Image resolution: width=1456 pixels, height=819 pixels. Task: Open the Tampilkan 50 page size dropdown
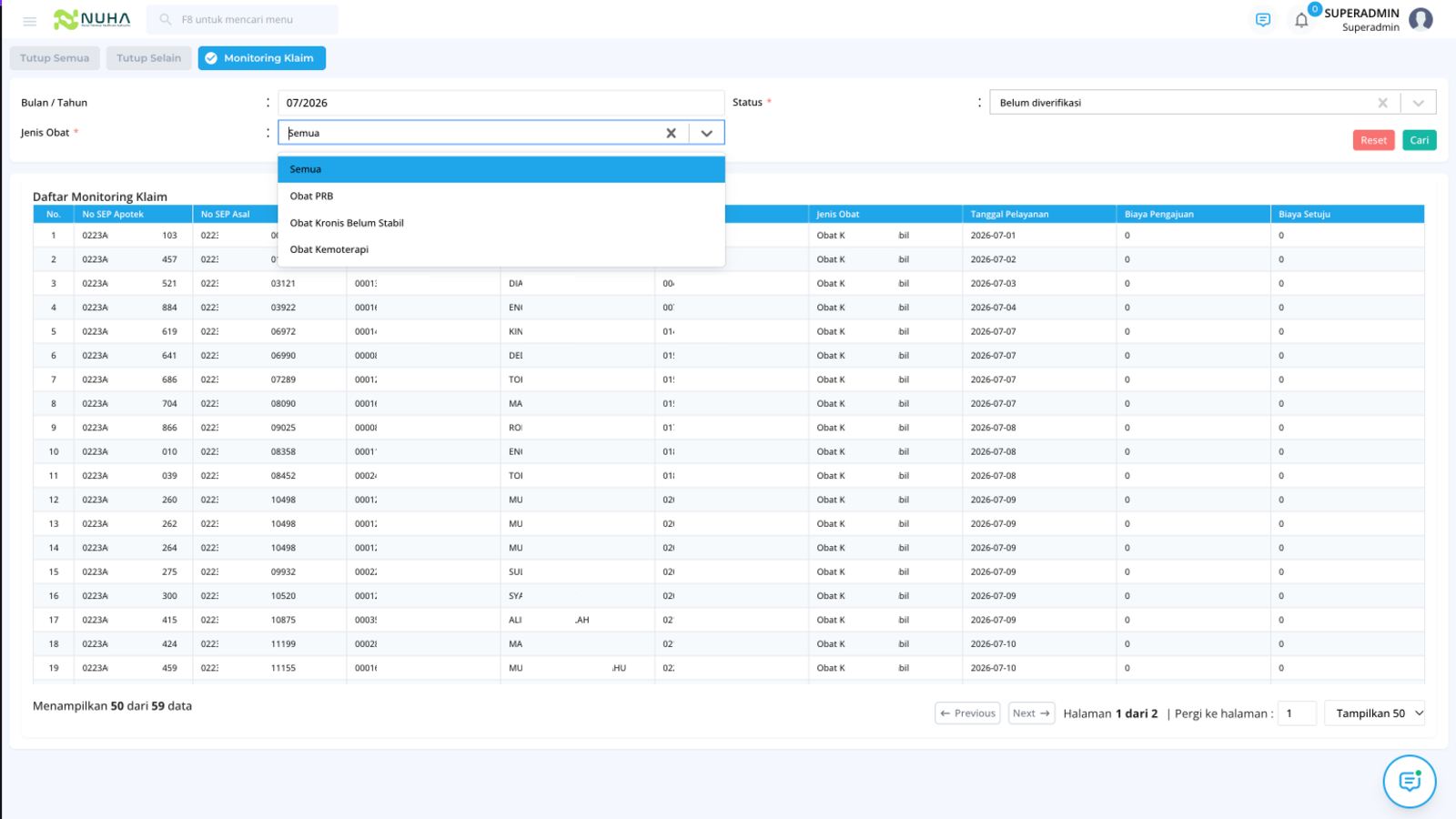1375,713
